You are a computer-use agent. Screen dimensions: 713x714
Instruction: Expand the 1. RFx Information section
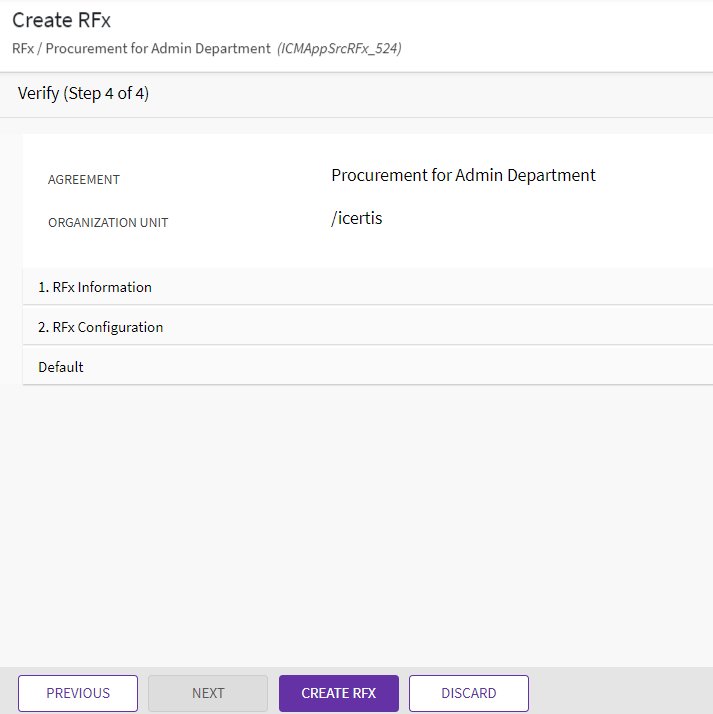pos(95,287)
